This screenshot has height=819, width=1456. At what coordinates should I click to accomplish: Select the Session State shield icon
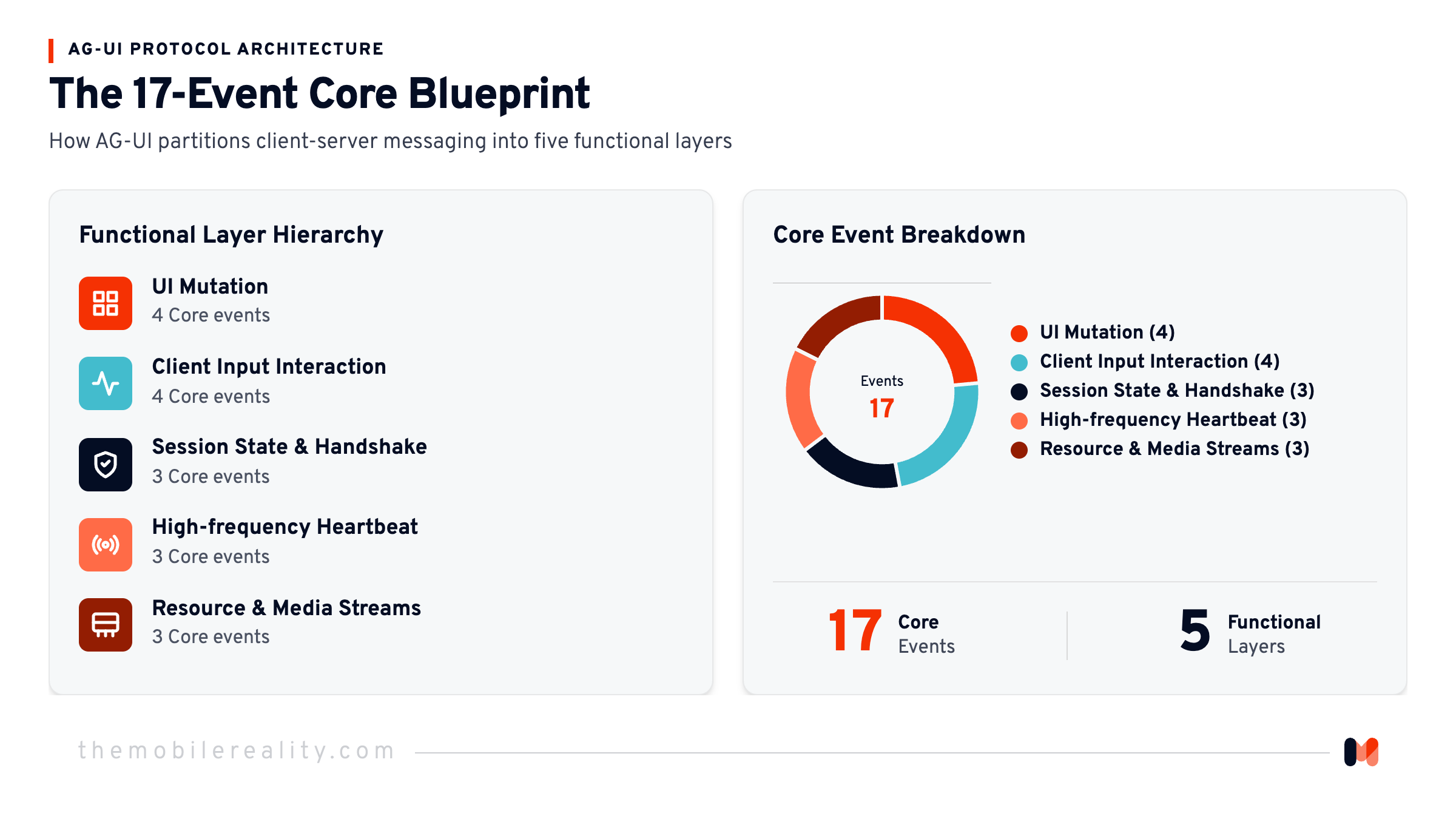[106, 465]
